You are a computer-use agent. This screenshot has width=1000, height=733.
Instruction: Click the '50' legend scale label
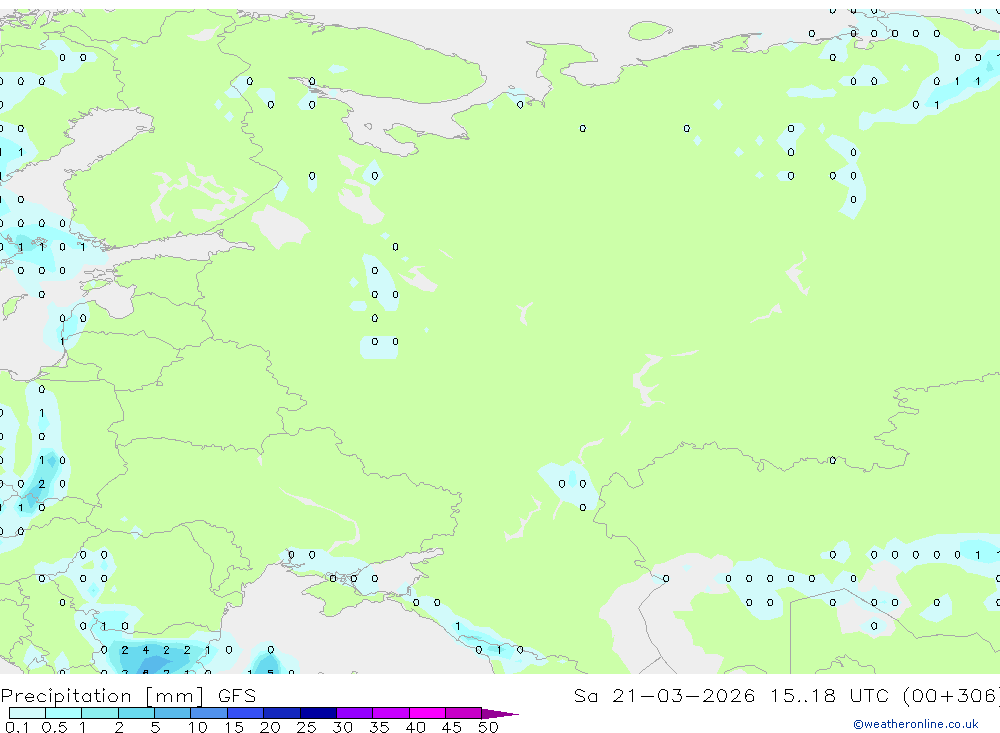pyautogui.click(x=488, y=727)
